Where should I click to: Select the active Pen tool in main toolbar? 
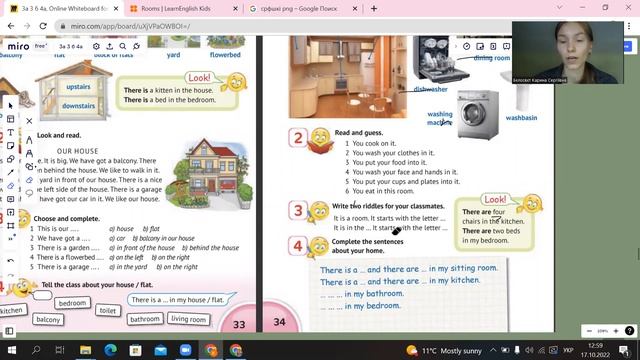[11, 186]
